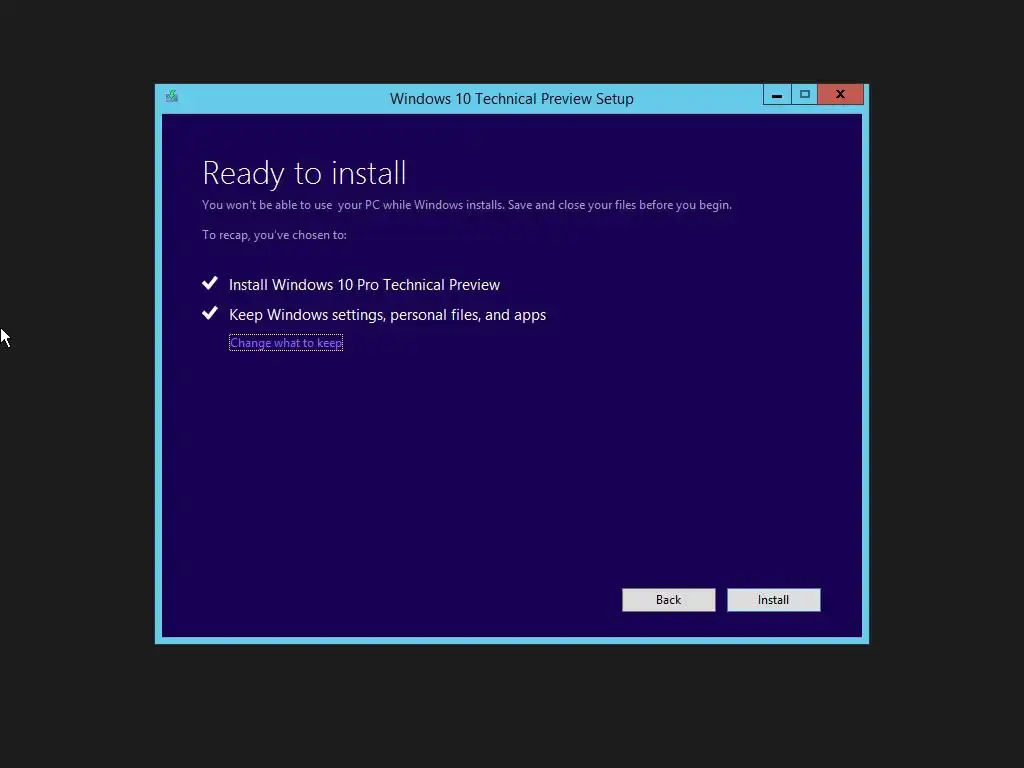Click "Install Windows 10 Pro Technical Preview" text
The height and width of the screenshot is (768, 1024).
364,285
